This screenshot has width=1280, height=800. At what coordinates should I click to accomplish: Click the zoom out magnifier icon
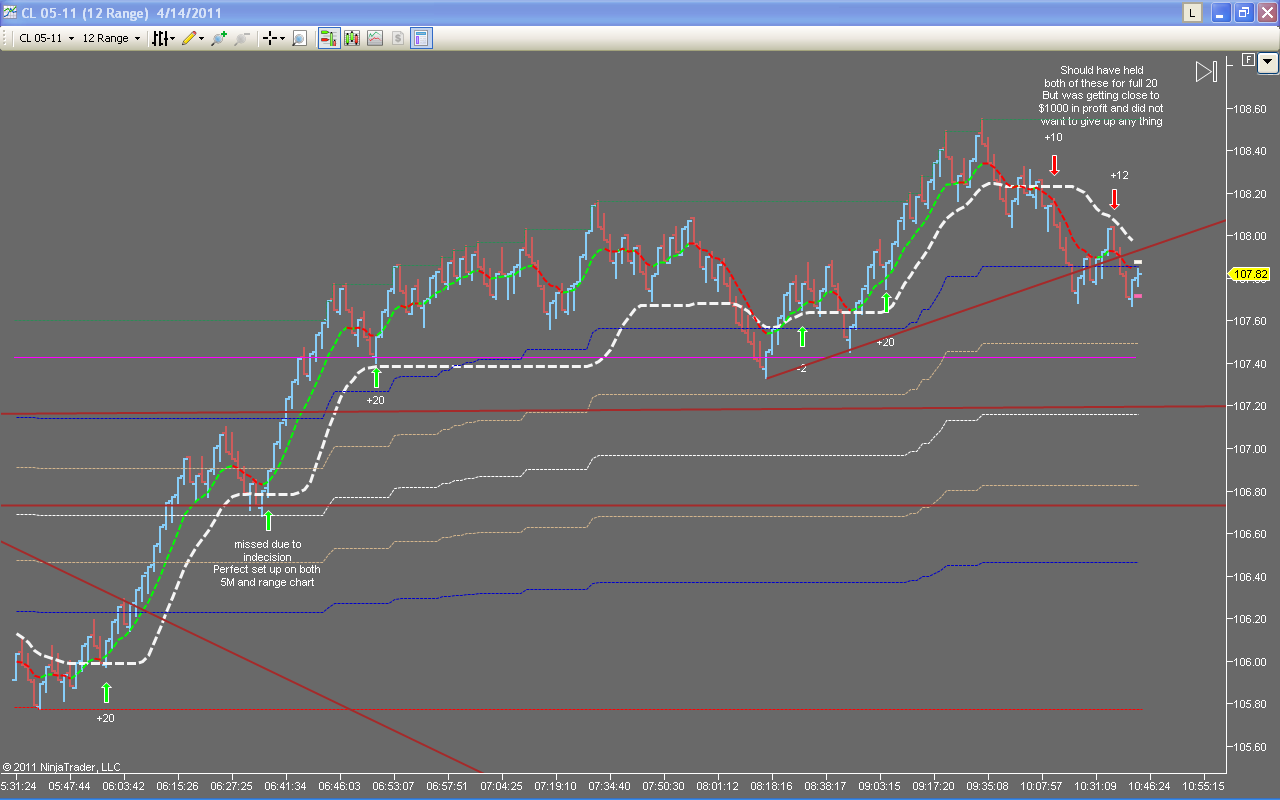[243, 38]
